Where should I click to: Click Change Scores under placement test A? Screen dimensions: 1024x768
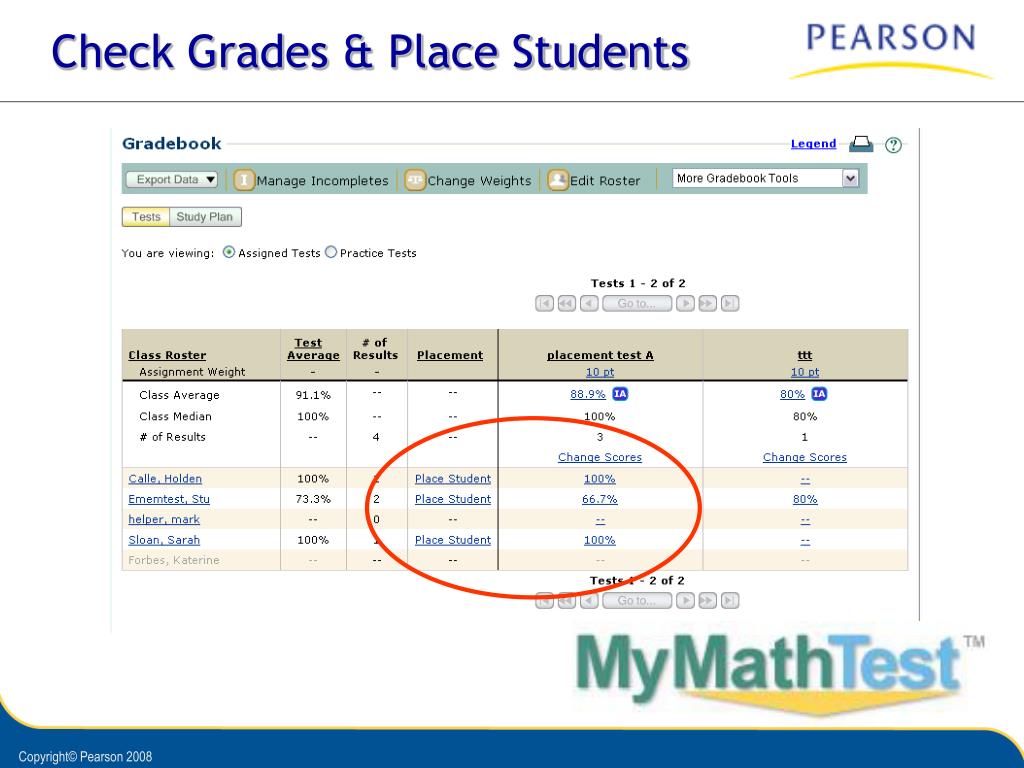pos(600,458)
